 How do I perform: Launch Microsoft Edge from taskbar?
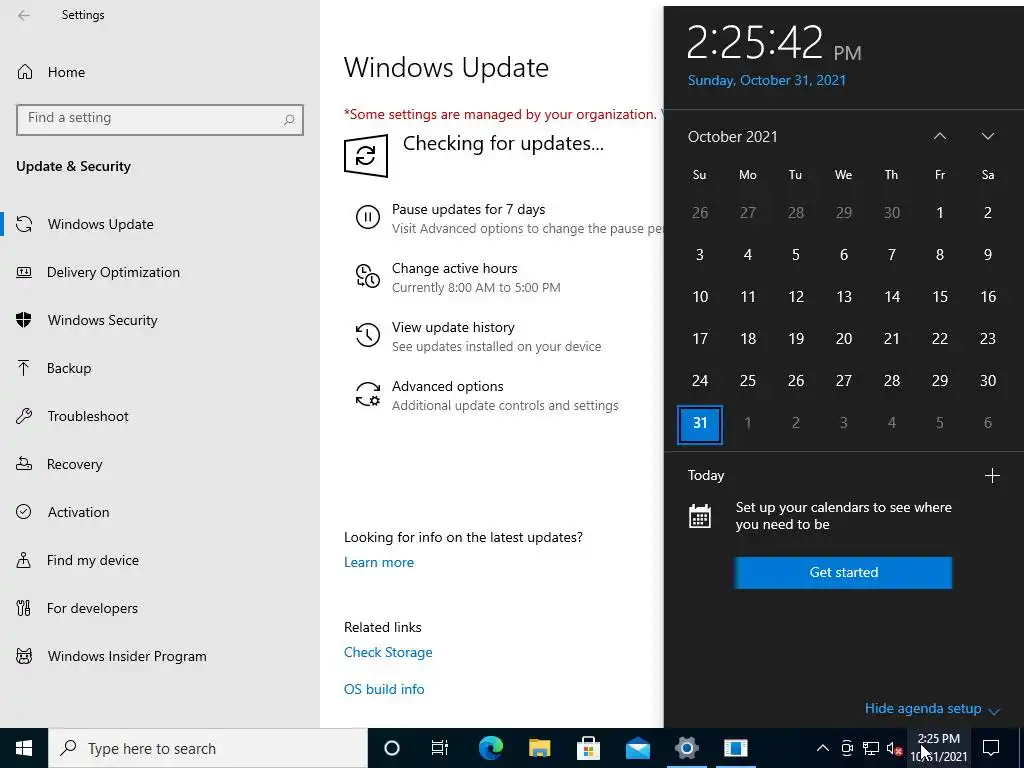point(491,748)
